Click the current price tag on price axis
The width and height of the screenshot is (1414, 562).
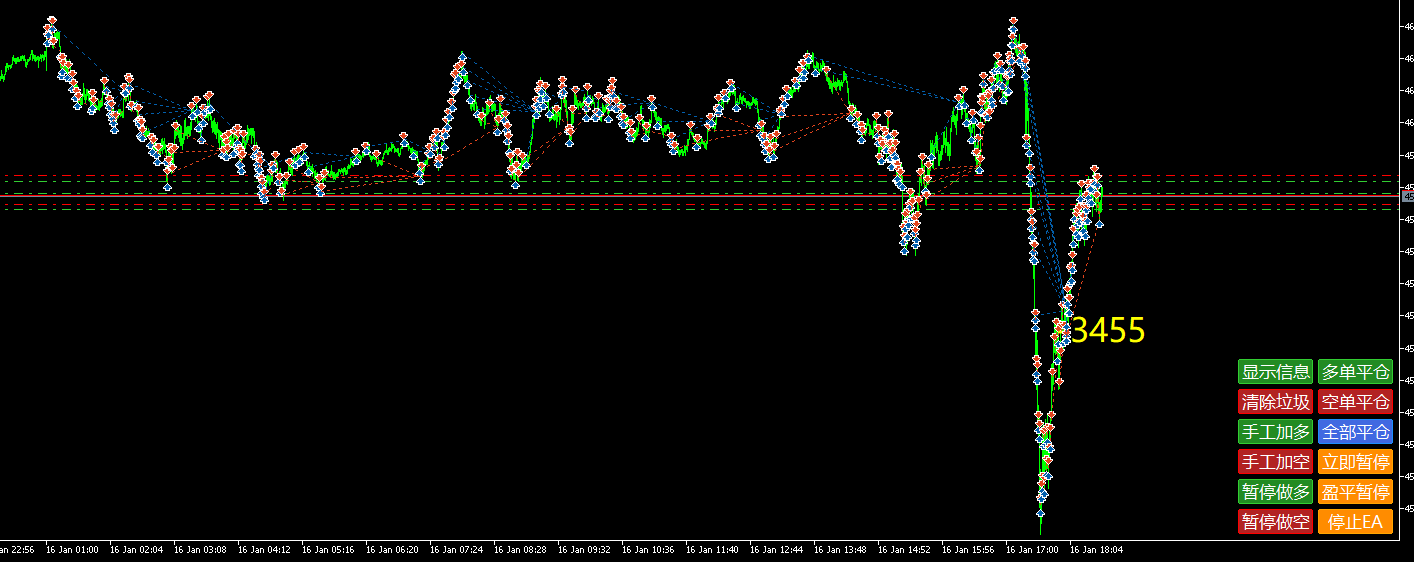1407,197
